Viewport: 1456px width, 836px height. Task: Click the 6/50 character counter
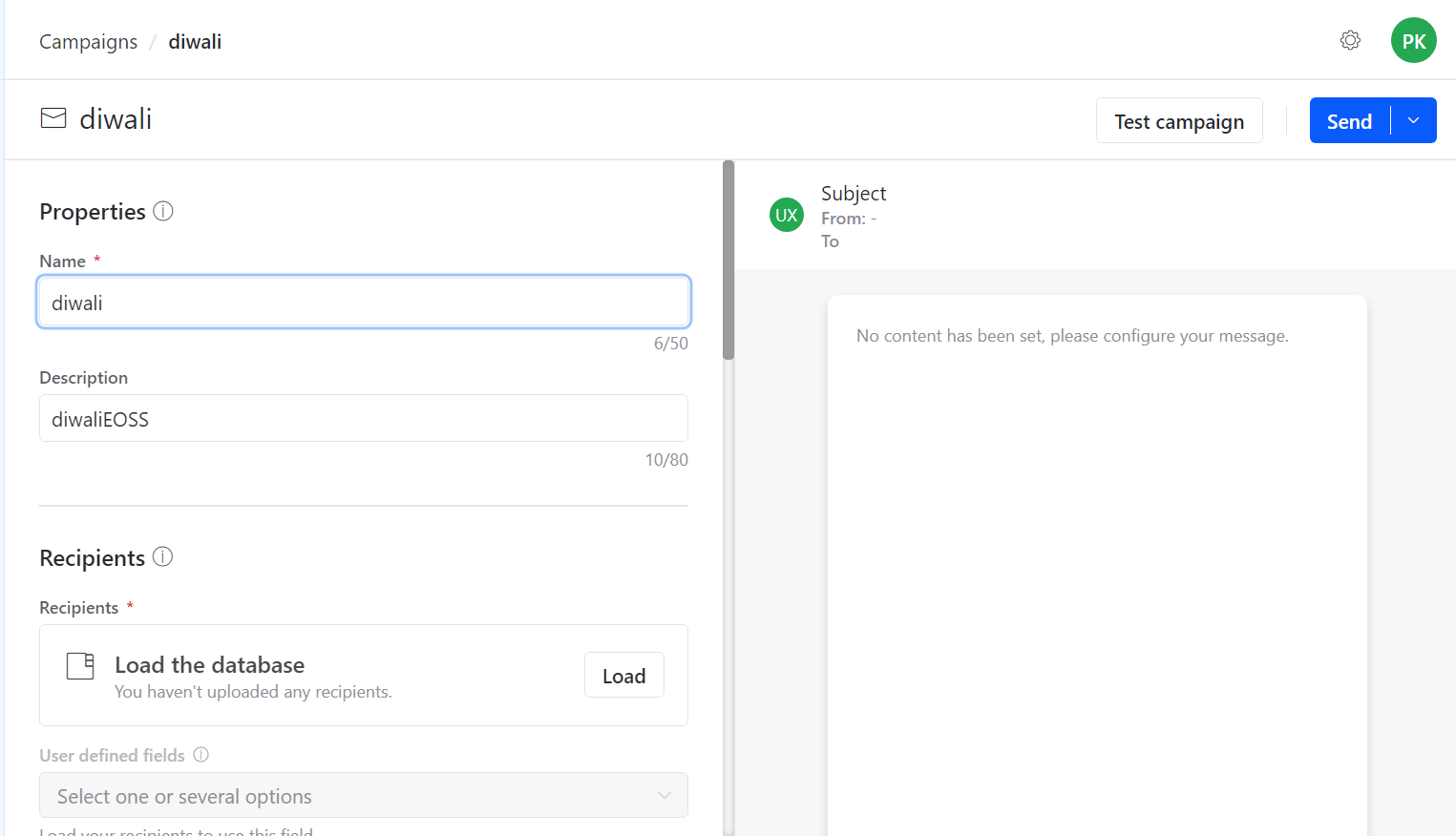click(670, 344)
